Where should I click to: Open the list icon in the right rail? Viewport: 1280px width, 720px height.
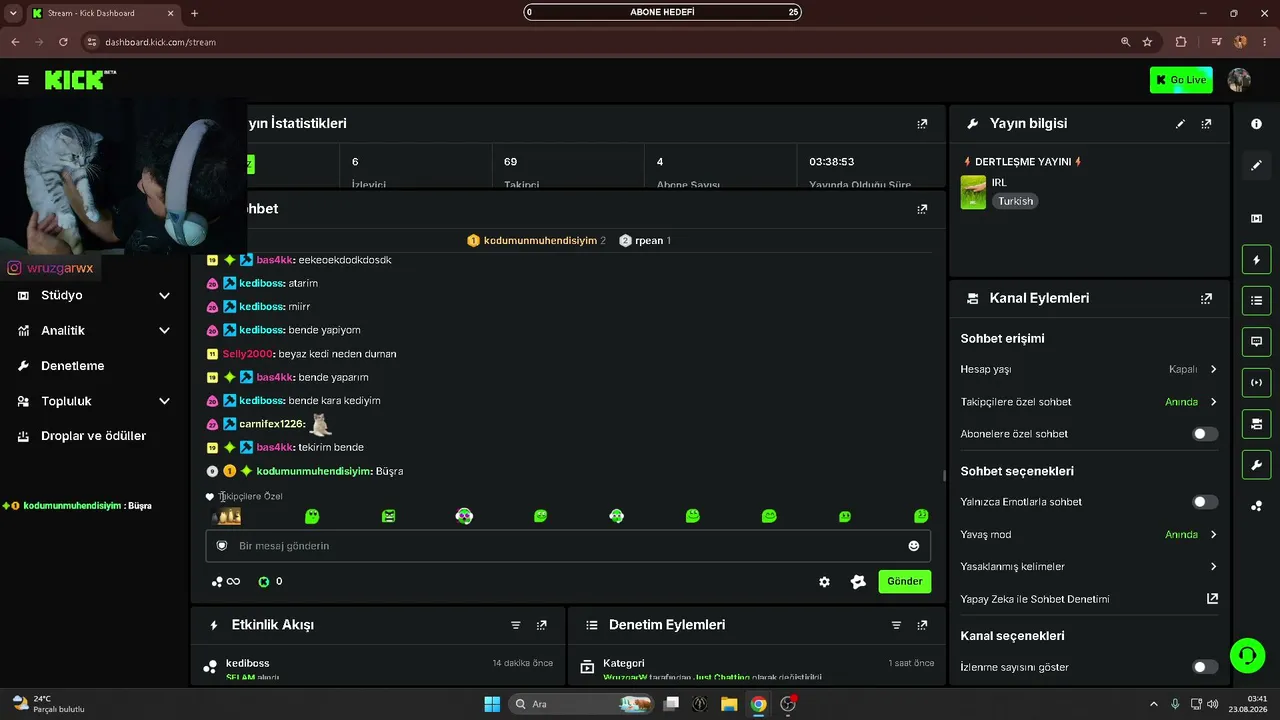pyautogui.click(x=1257, y=300)
